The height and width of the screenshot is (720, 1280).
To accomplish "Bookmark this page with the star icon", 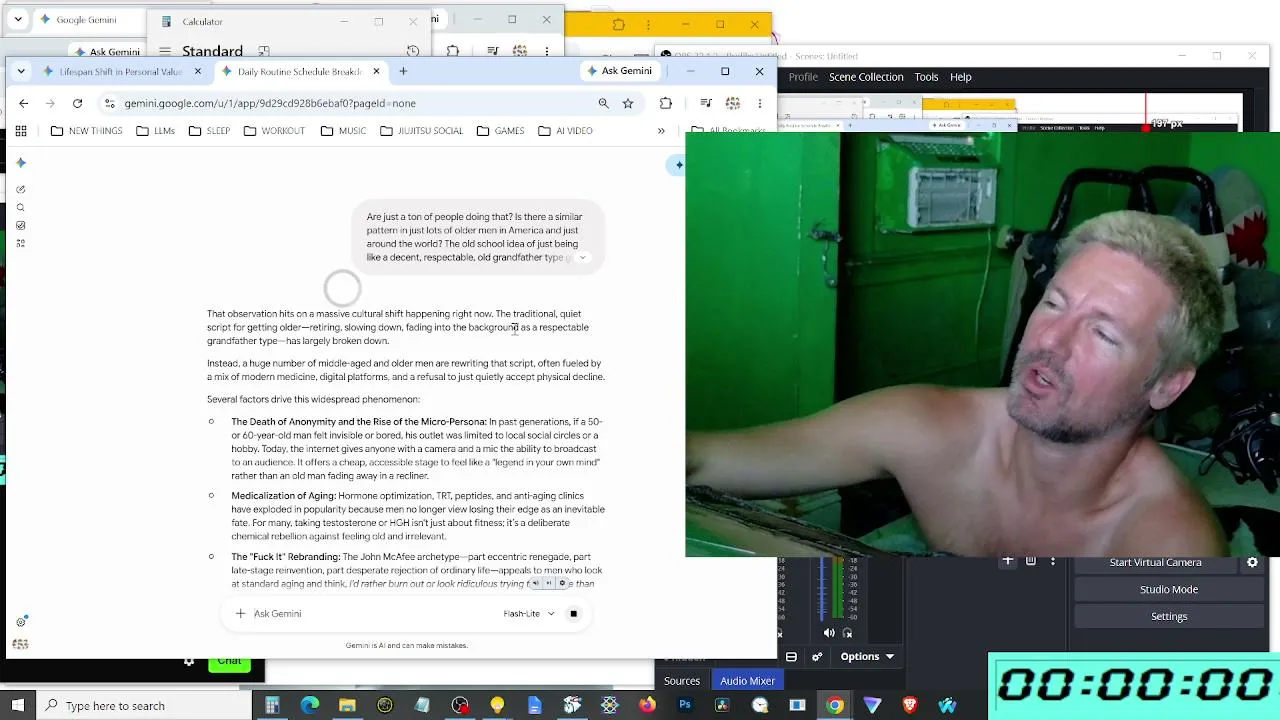I will tap(628, 103).
